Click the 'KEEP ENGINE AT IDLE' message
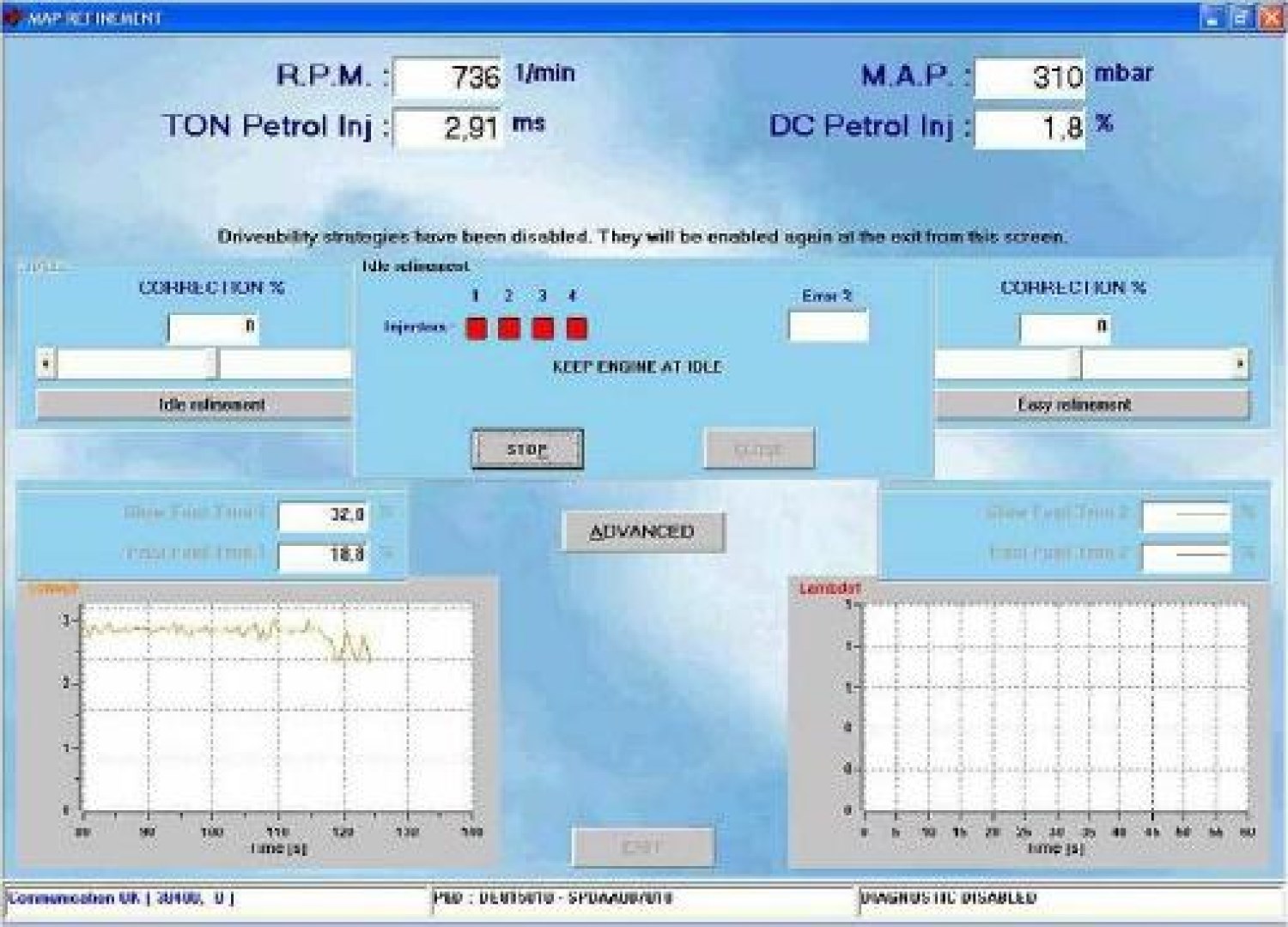Viewport: 1288px width, 927px height. (637, 367)
